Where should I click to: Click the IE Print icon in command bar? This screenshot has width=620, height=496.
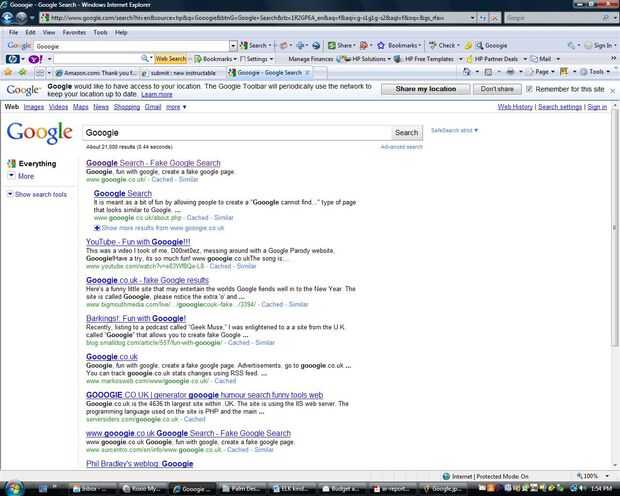[x=510, y=72]
